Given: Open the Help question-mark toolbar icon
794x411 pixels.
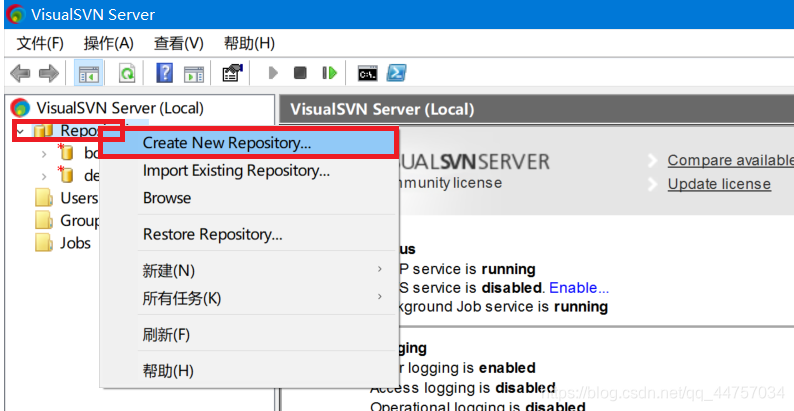Looking at the screenshot, I should click(165, 73).
